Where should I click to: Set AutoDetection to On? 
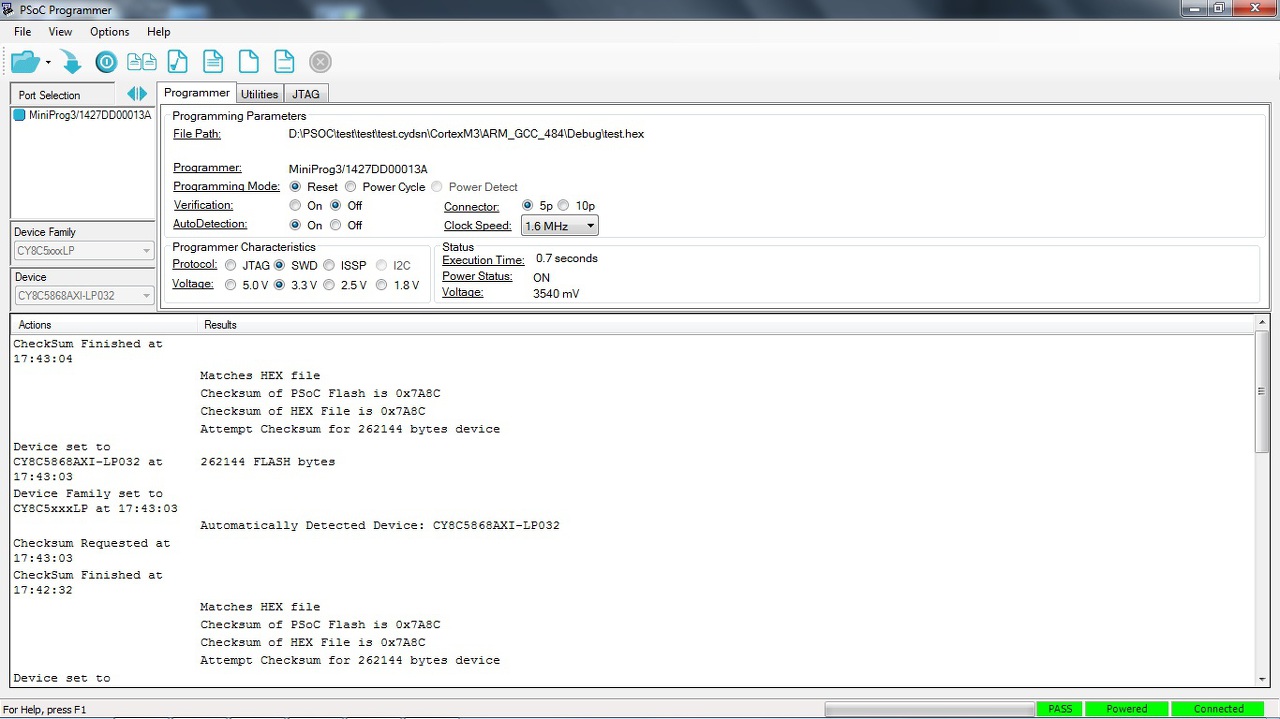(295, 226)
